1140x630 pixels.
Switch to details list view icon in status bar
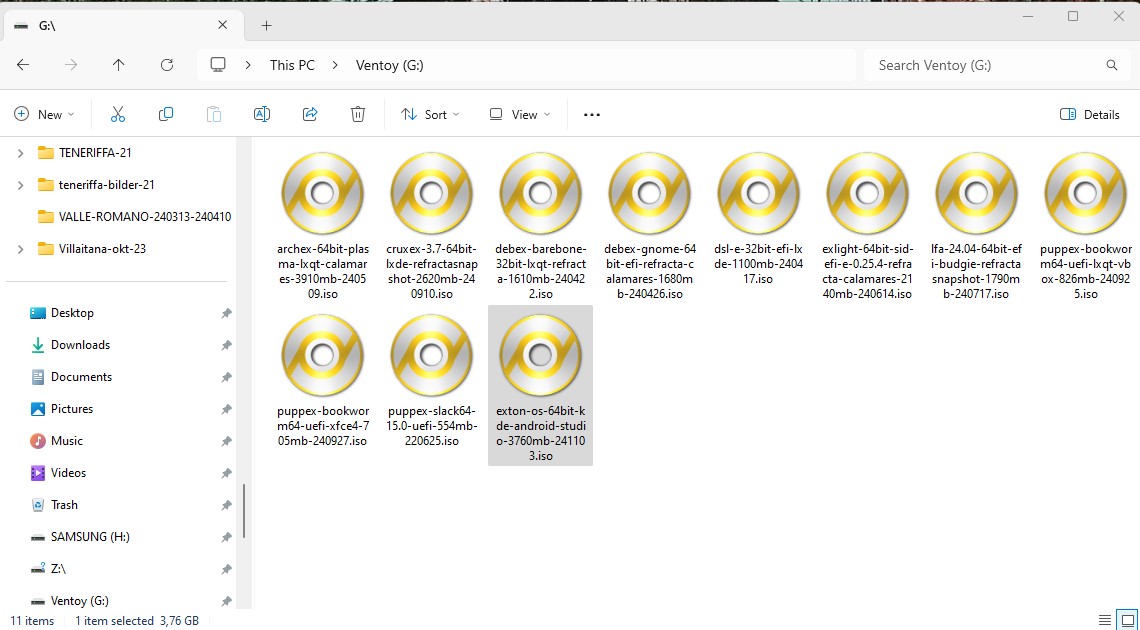(1104, 621)
